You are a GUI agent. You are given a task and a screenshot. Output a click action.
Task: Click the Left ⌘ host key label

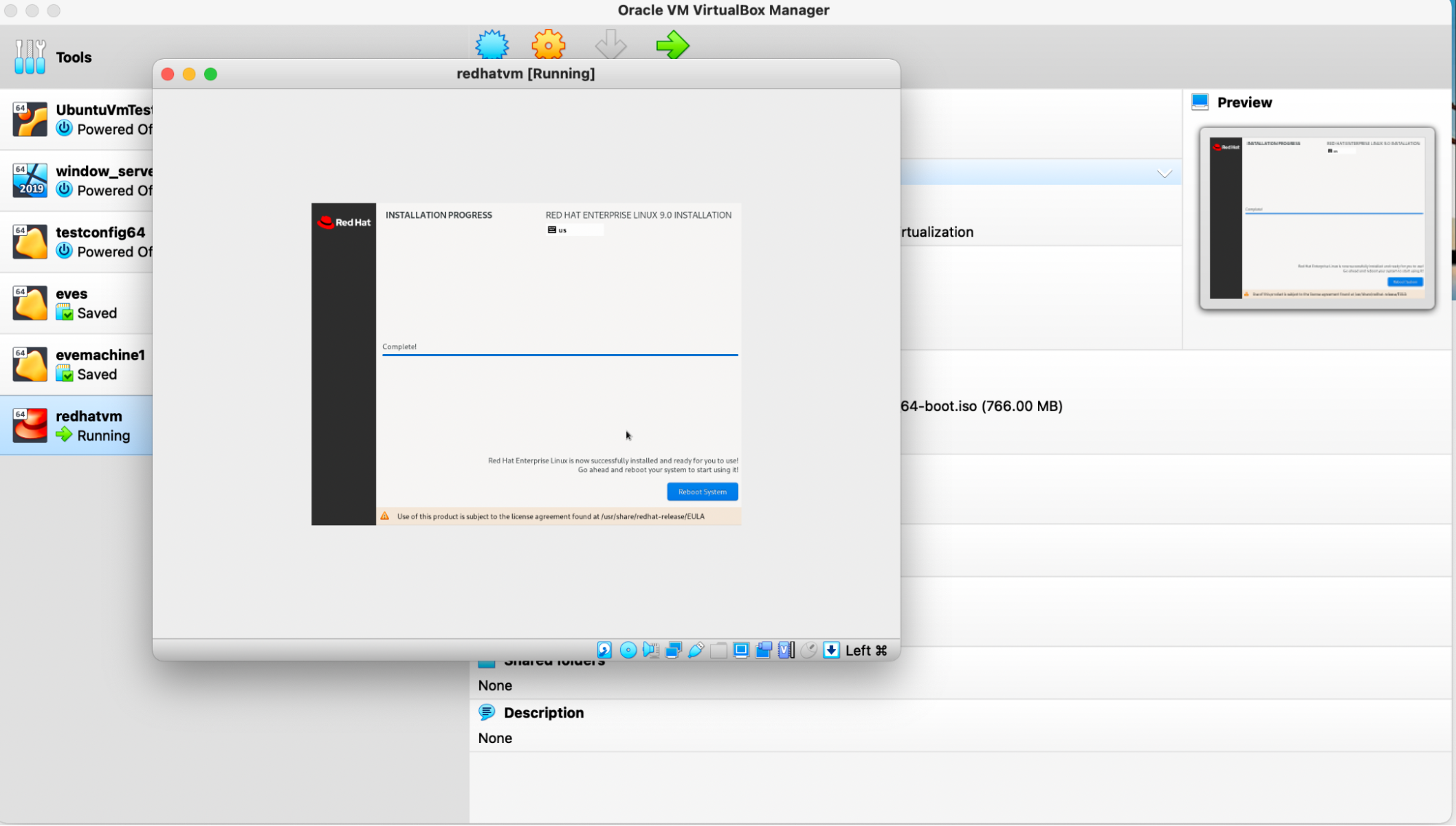(x=866, y=650)
